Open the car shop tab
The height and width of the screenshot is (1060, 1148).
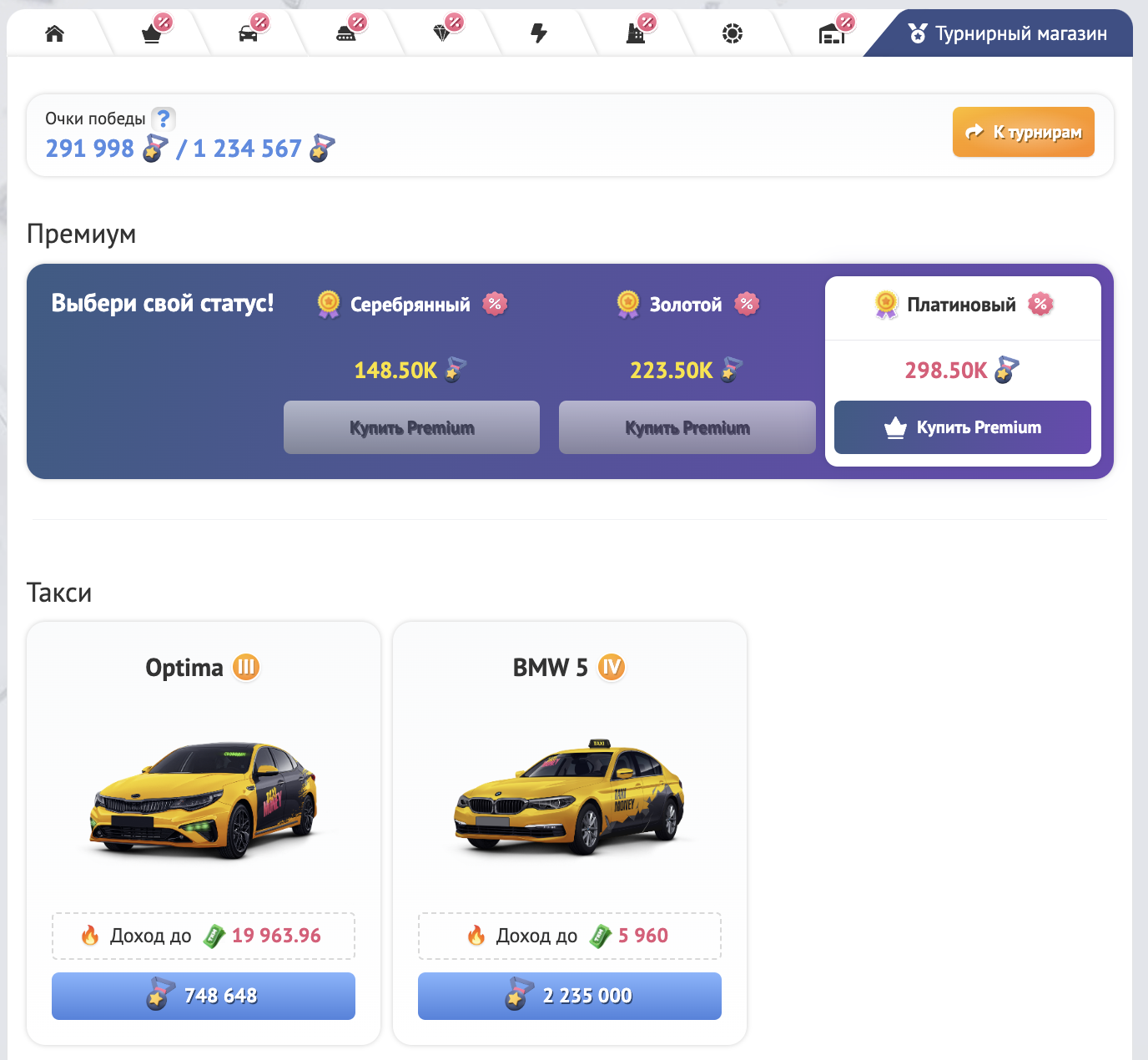249,34
